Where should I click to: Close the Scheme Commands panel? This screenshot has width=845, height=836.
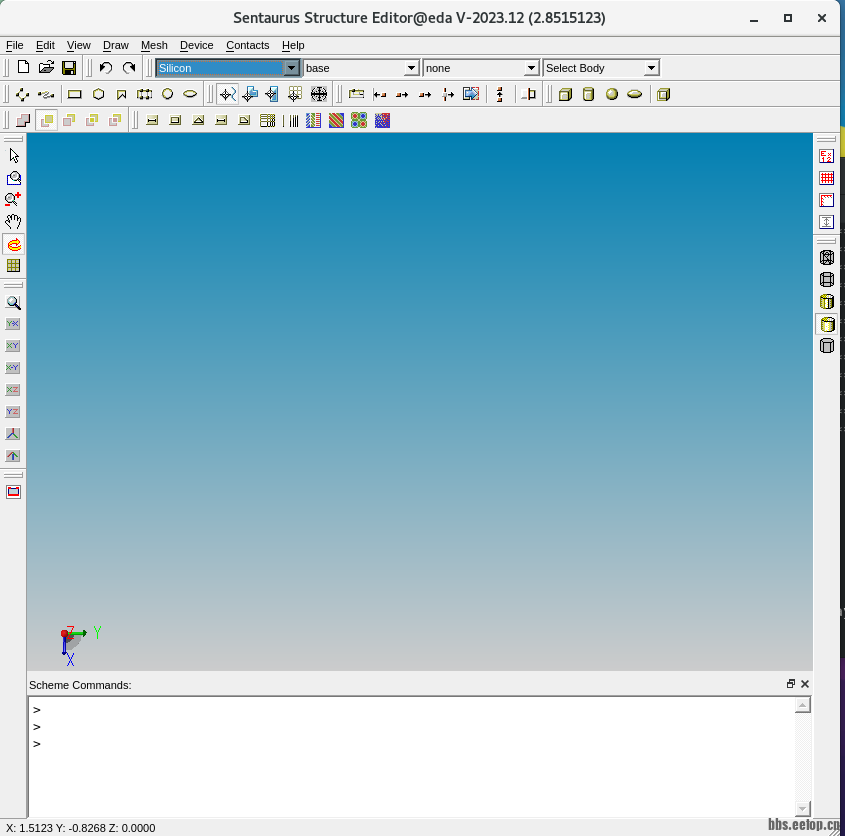pyautogui.click(x=805, y=684)
